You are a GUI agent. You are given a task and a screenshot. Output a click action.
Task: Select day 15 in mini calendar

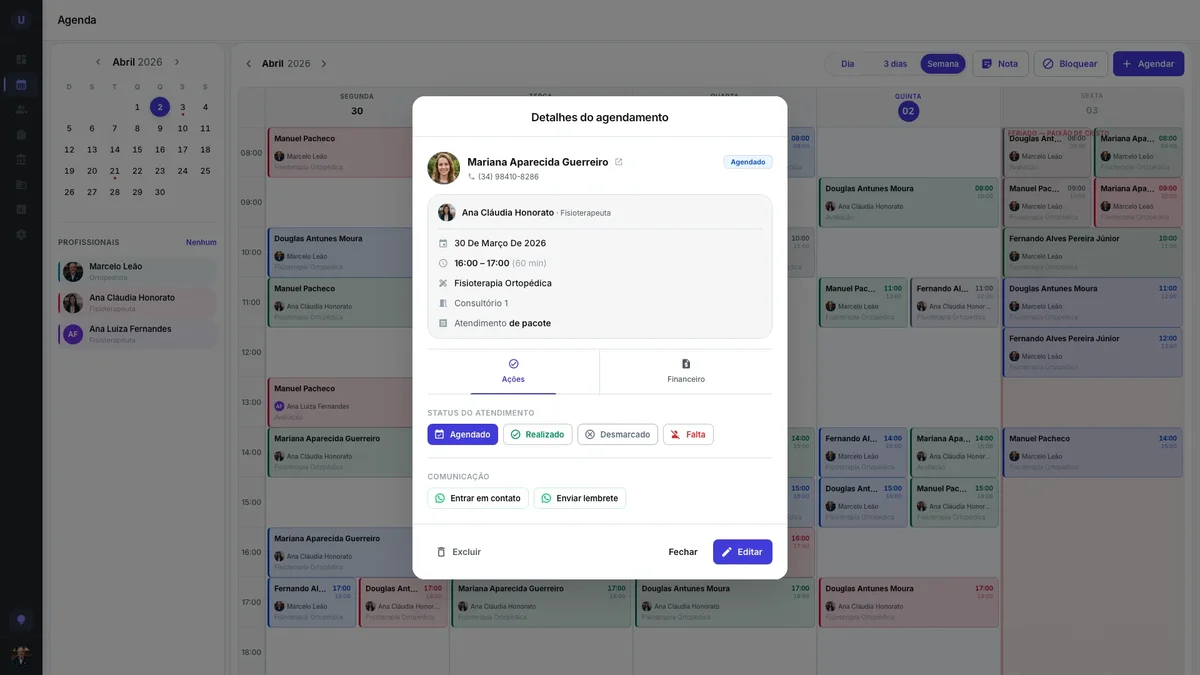click(x=137, y=150)
